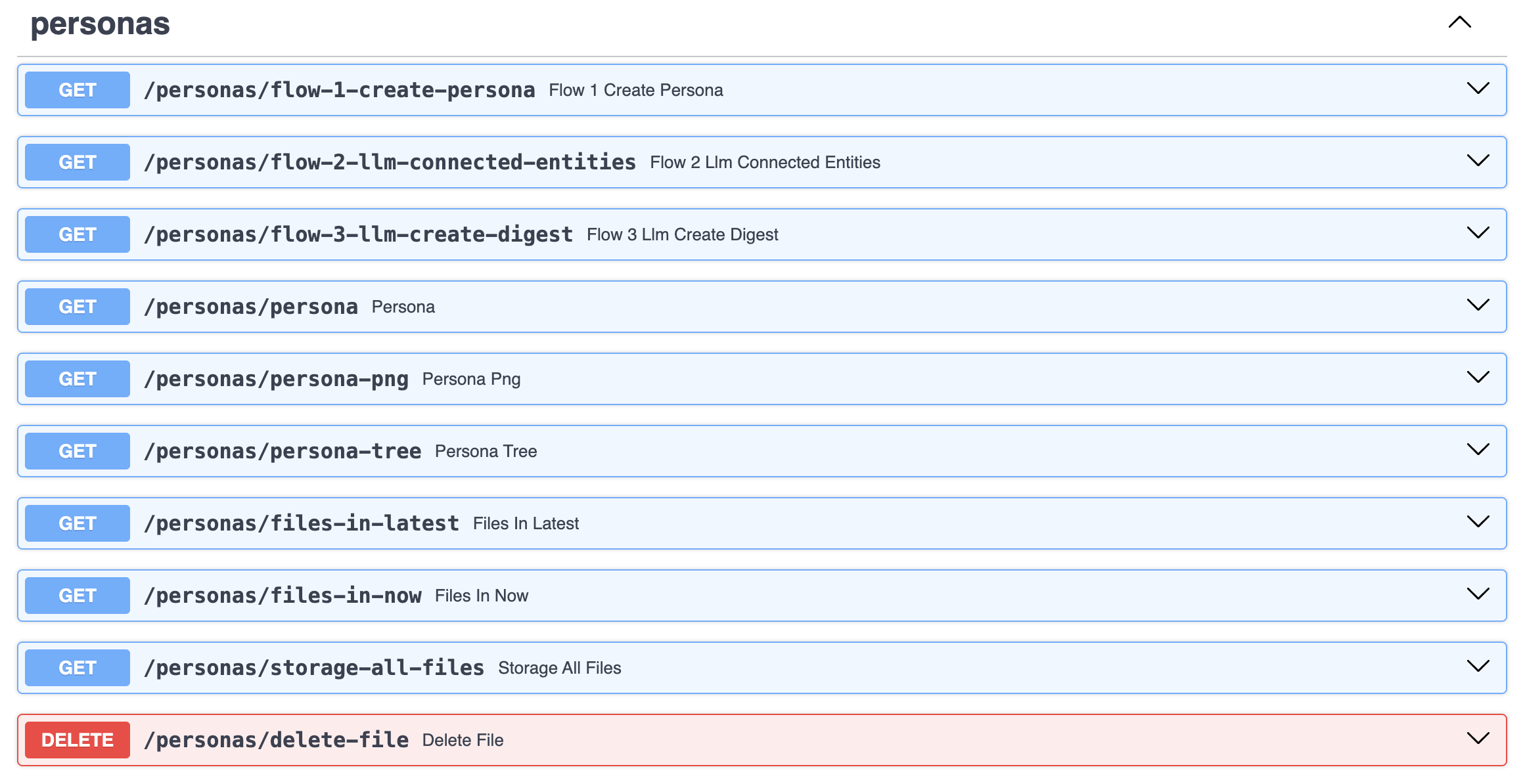The width and height of the screenshot is (1523, 784).
Task: Click the 'Persona Png' summary text
Action: tap(471, 379)
